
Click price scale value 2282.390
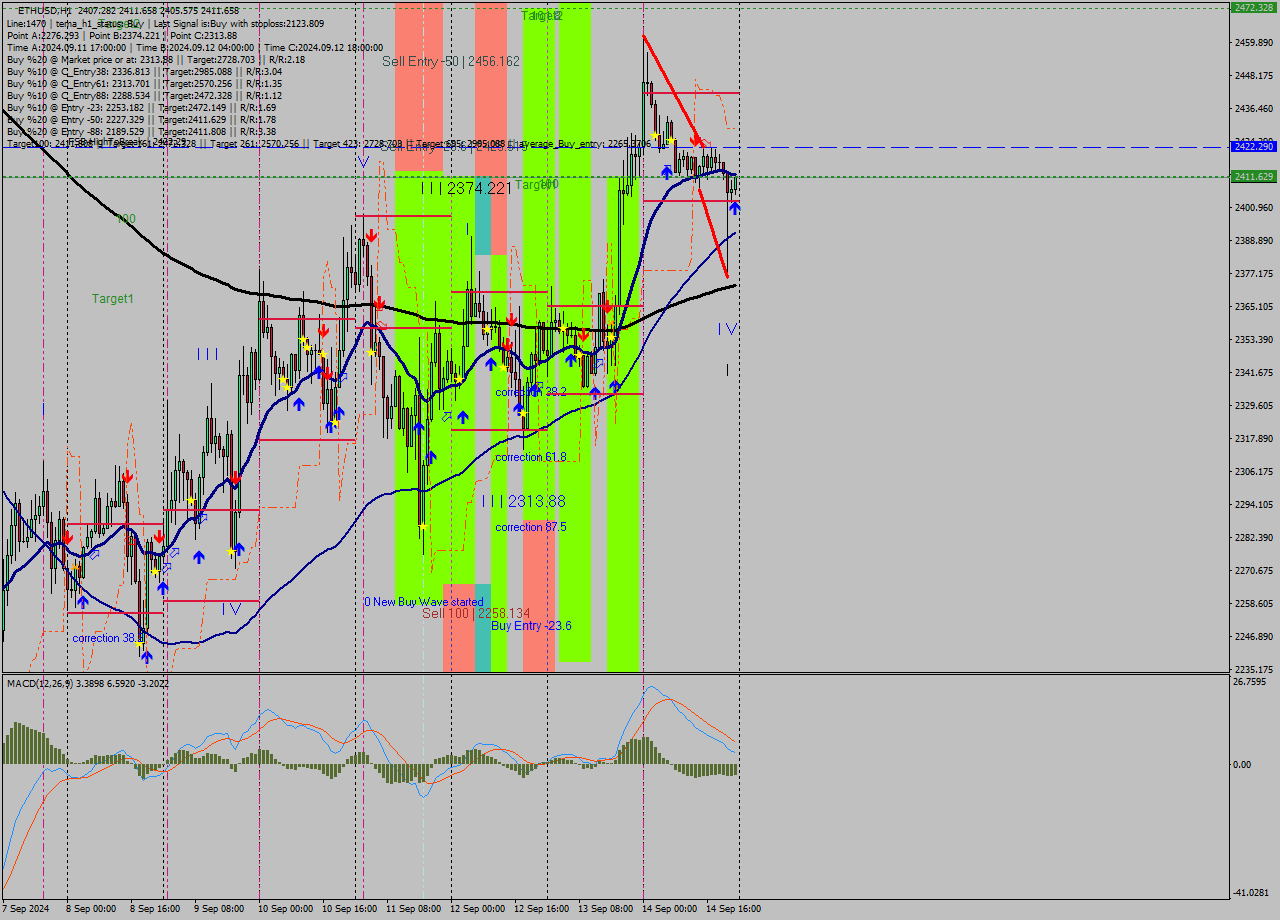(1253, 538)
